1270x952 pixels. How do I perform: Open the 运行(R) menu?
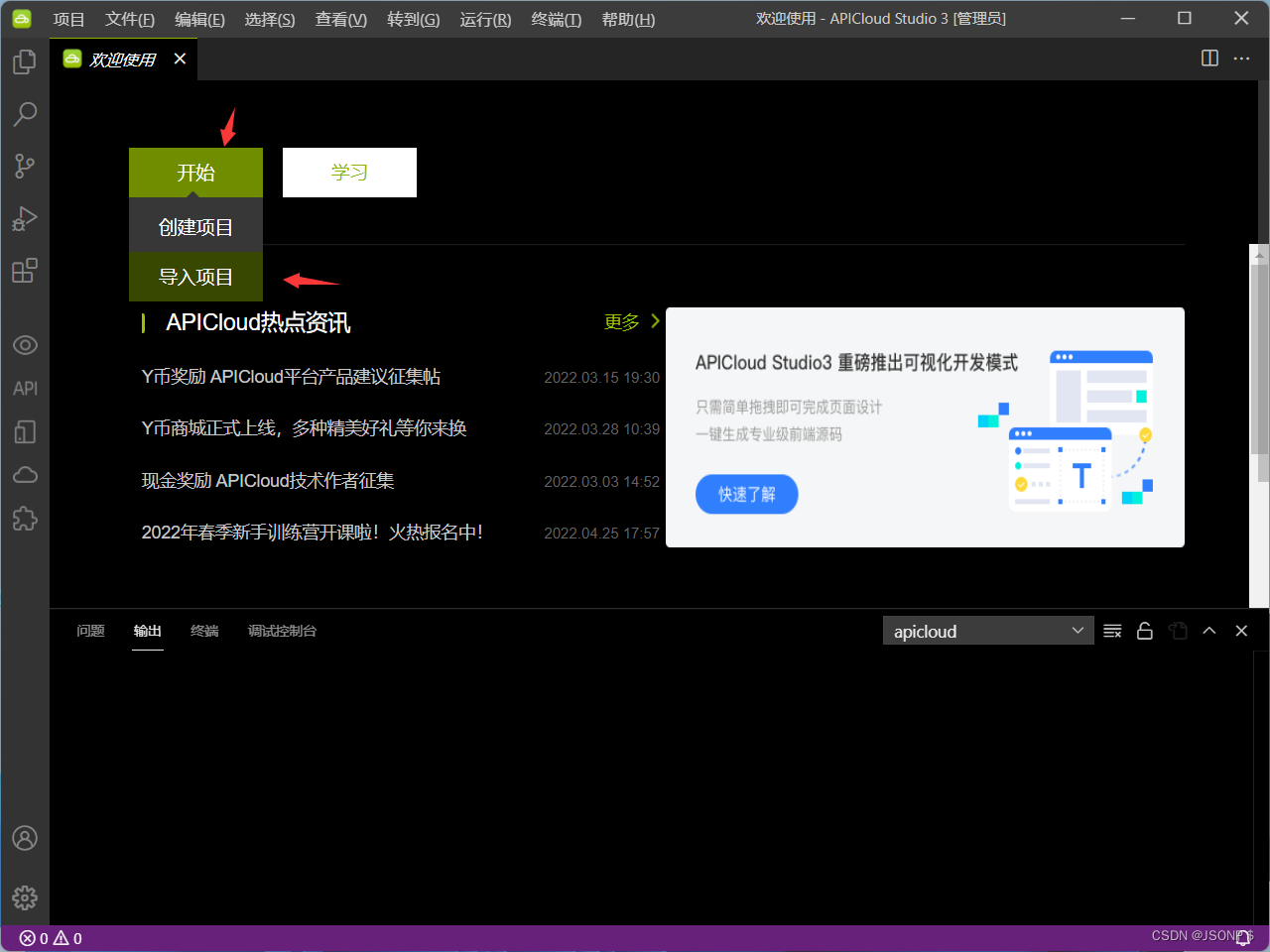pos(484,19)
